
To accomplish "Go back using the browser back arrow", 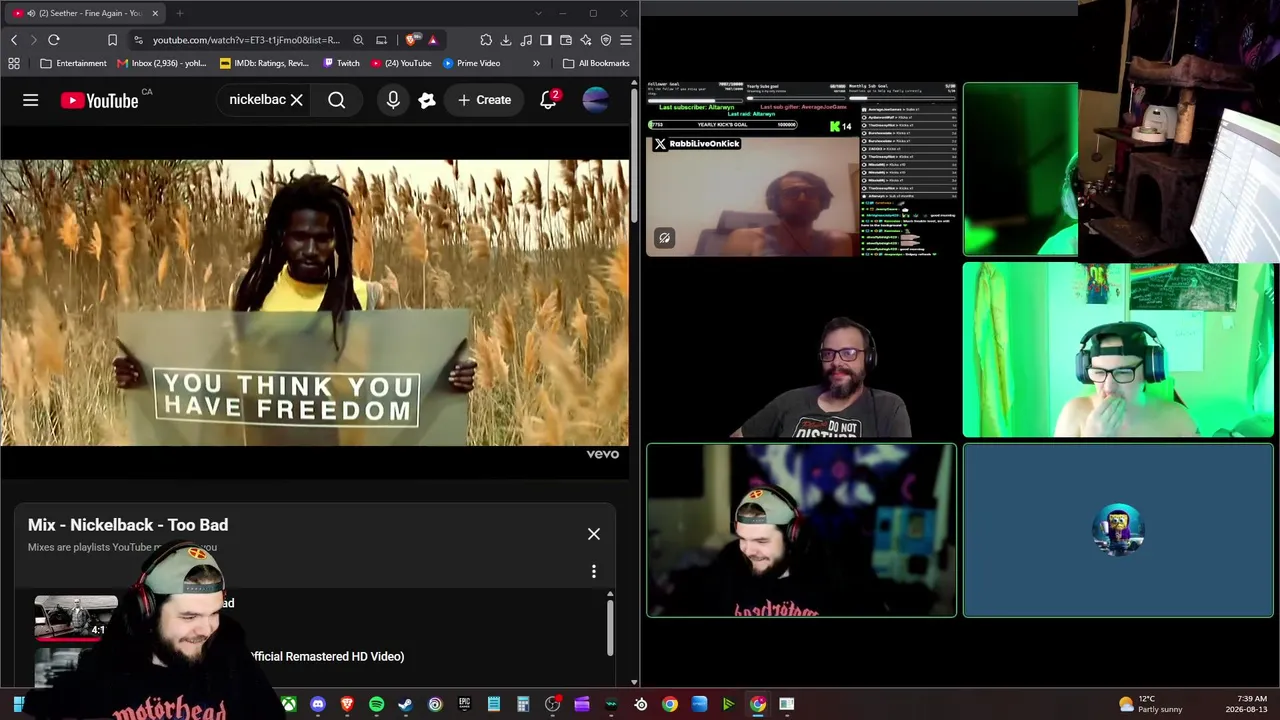I will tap(14, 40).
